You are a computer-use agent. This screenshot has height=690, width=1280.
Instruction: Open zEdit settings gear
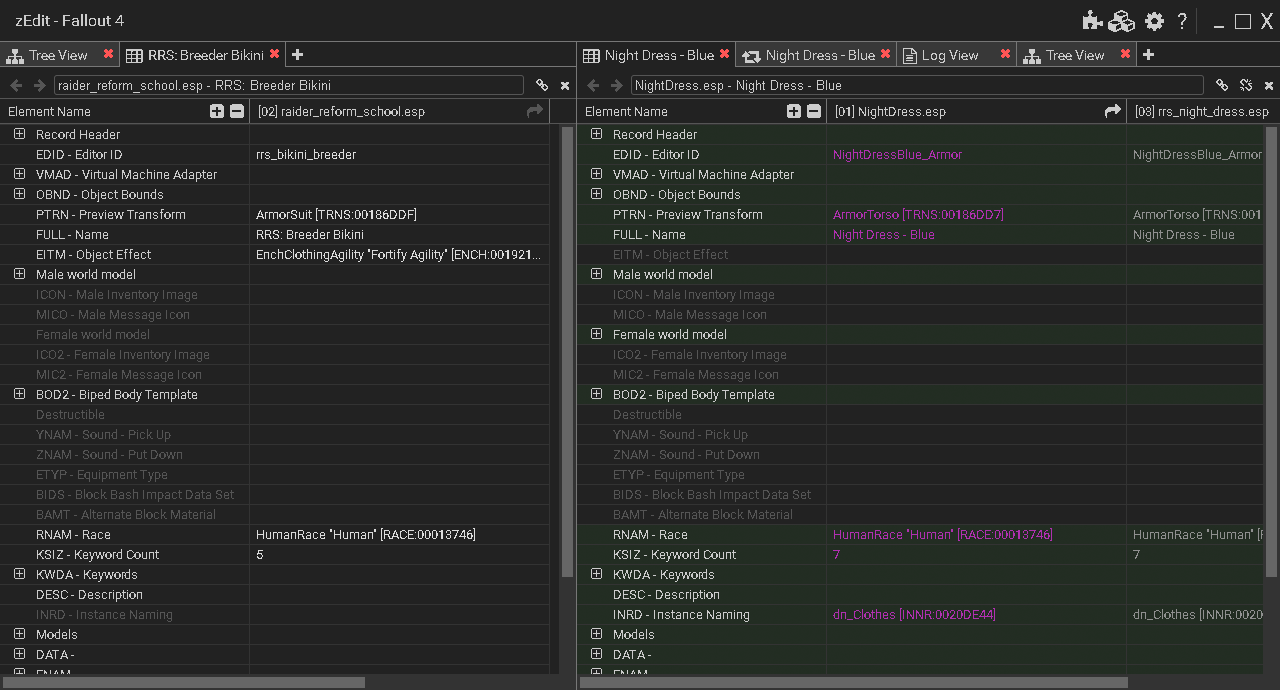pyautogui.click(x=1154, y=21)
